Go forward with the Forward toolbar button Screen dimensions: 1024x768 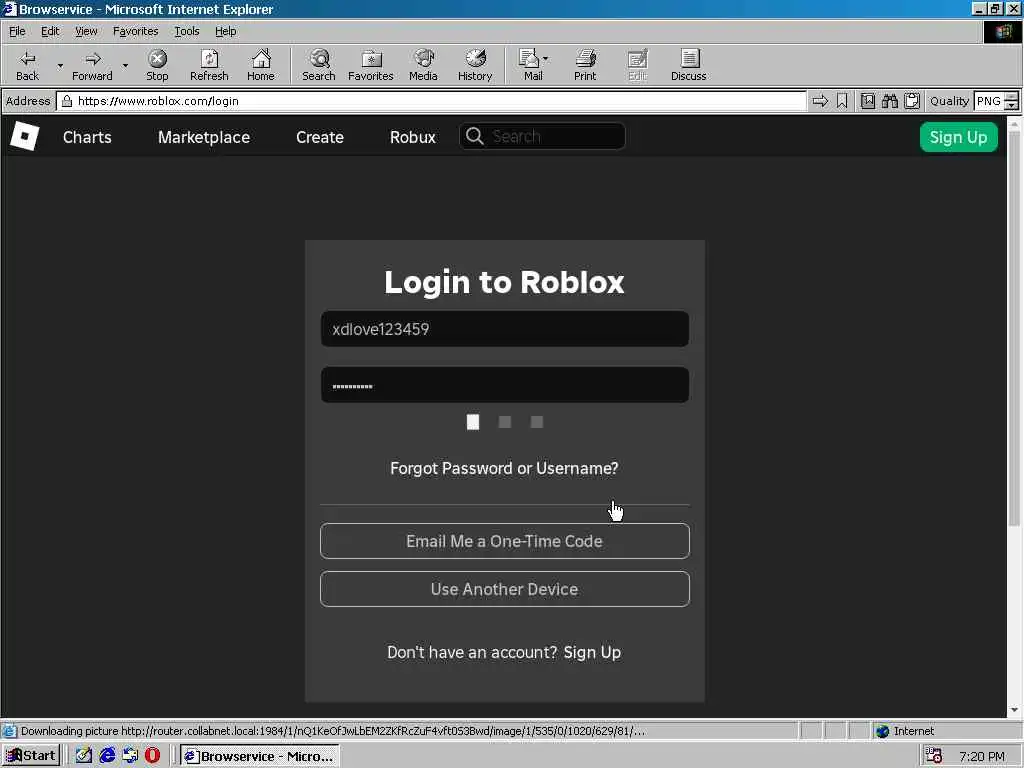pos(92,65)
